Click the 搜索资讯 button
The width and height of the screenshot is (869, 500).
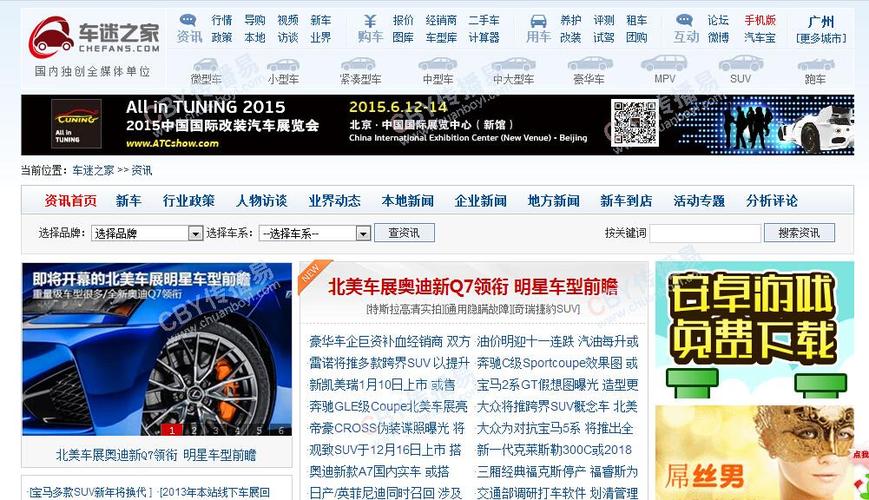(799, 233)
